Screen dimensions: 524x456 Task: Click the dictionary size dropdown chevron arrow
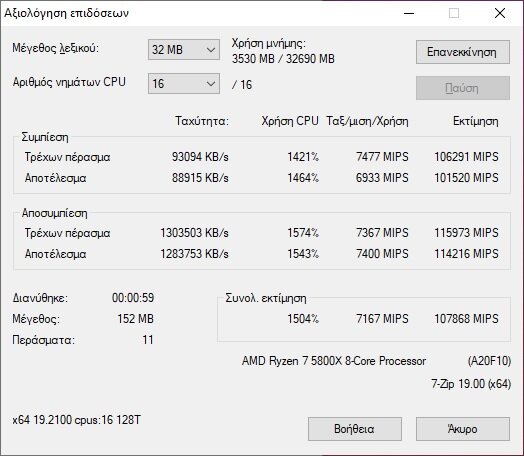[x=211, y=50]
